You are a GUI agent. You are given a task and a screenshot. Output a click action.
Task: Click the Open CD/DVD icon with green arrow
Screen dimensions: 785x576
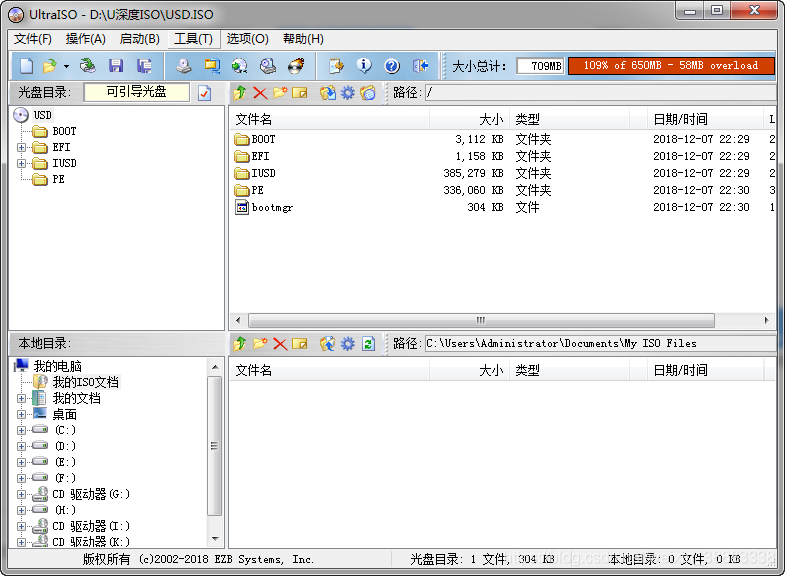[x=88, y=66]
